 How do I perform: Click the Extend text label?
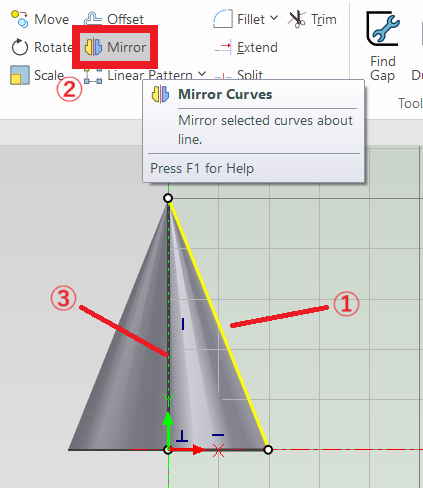(257, 47)
